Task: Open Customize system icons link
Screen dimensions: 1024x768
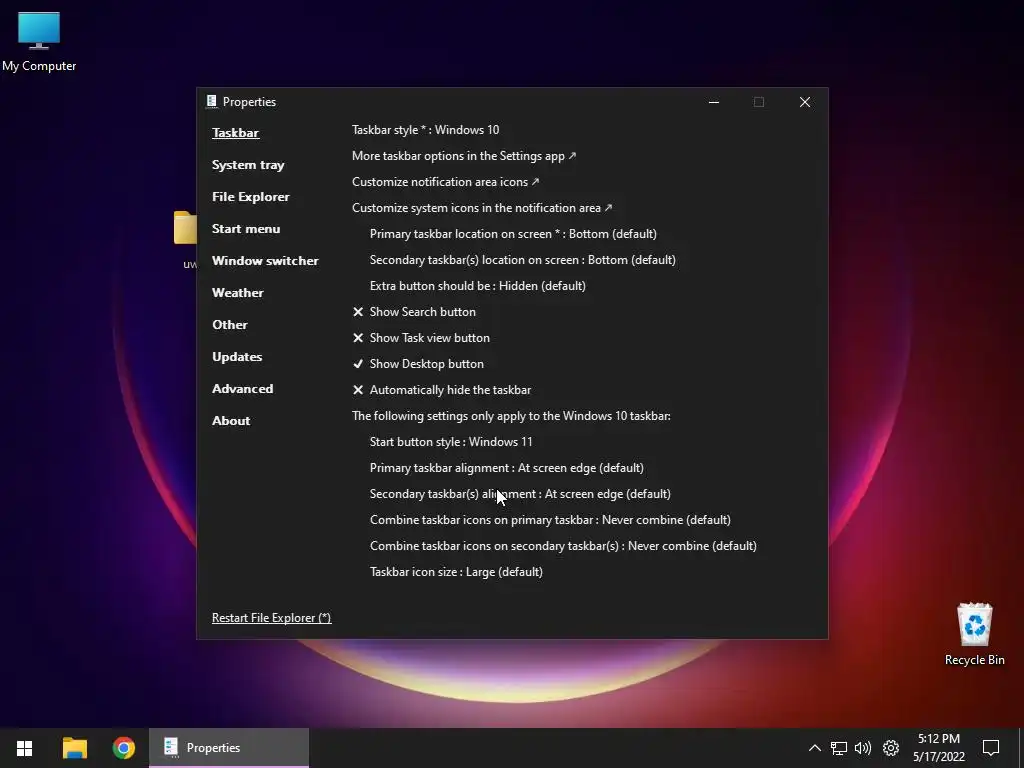Action: click(482, 208)
